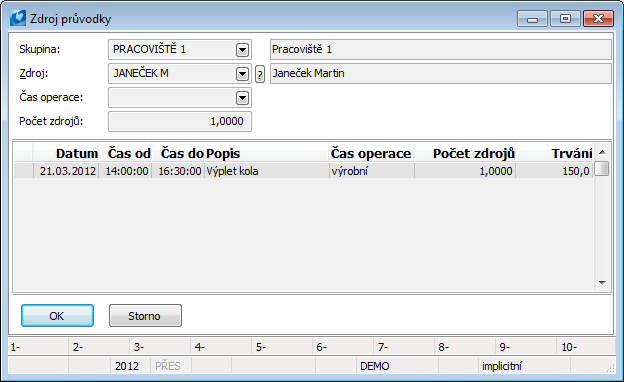
Task: Select the cell 14:00:00
Action: pos(125,171)
